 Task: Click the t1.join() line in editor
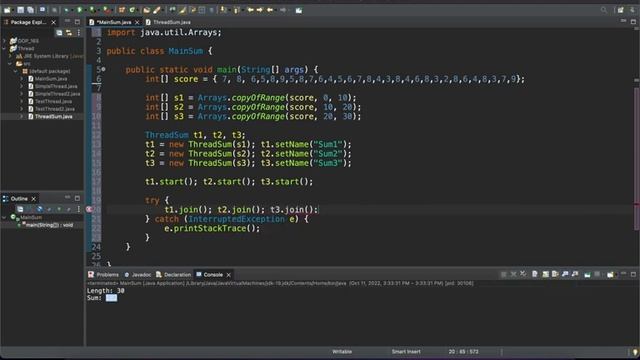tap(241, 209)
